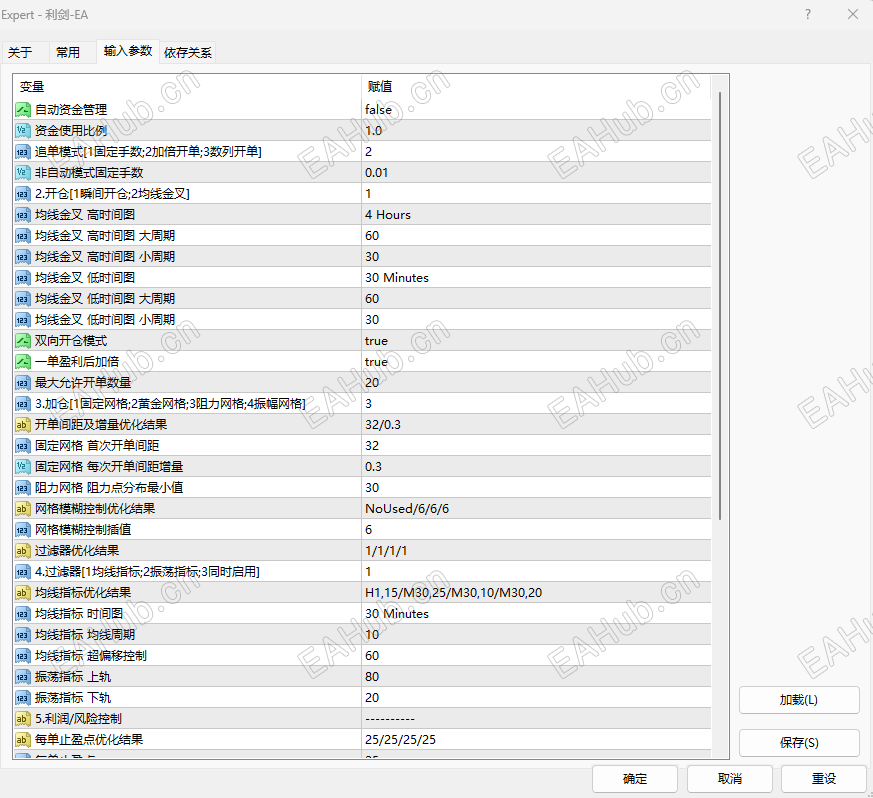
Task: Click the string icon beside 网格模糊控制优化结果
Action: pyautogui.click(x=22, y=509)
